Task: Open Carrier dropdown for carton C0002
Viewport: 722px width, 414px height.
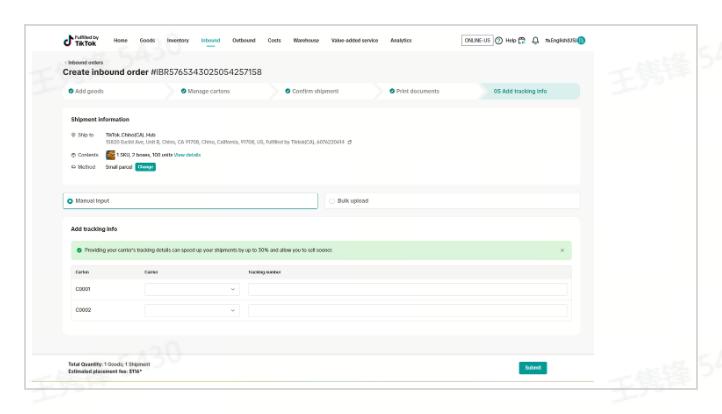Action: click(x=192, y=310)
